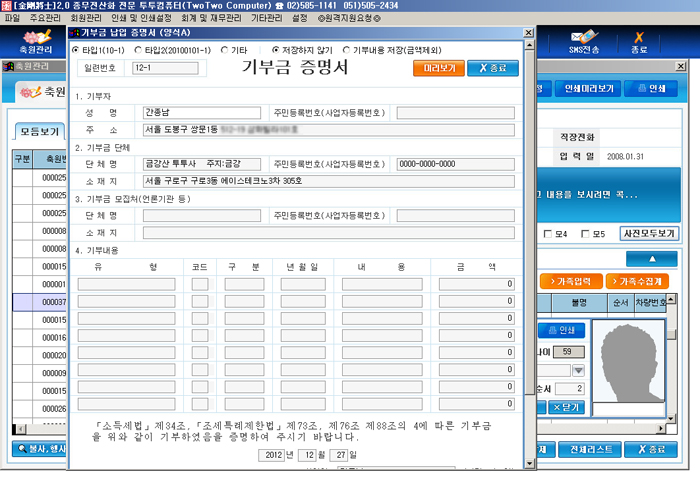Click the 전체리스트 button
Viewport: 700px width, 490px height.
[590, 449]
